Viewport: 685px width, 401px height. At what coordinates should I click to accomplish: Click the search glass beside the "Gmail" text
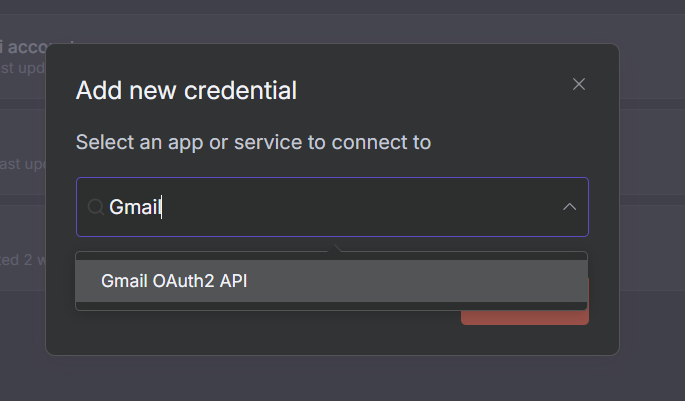point(95,207)
